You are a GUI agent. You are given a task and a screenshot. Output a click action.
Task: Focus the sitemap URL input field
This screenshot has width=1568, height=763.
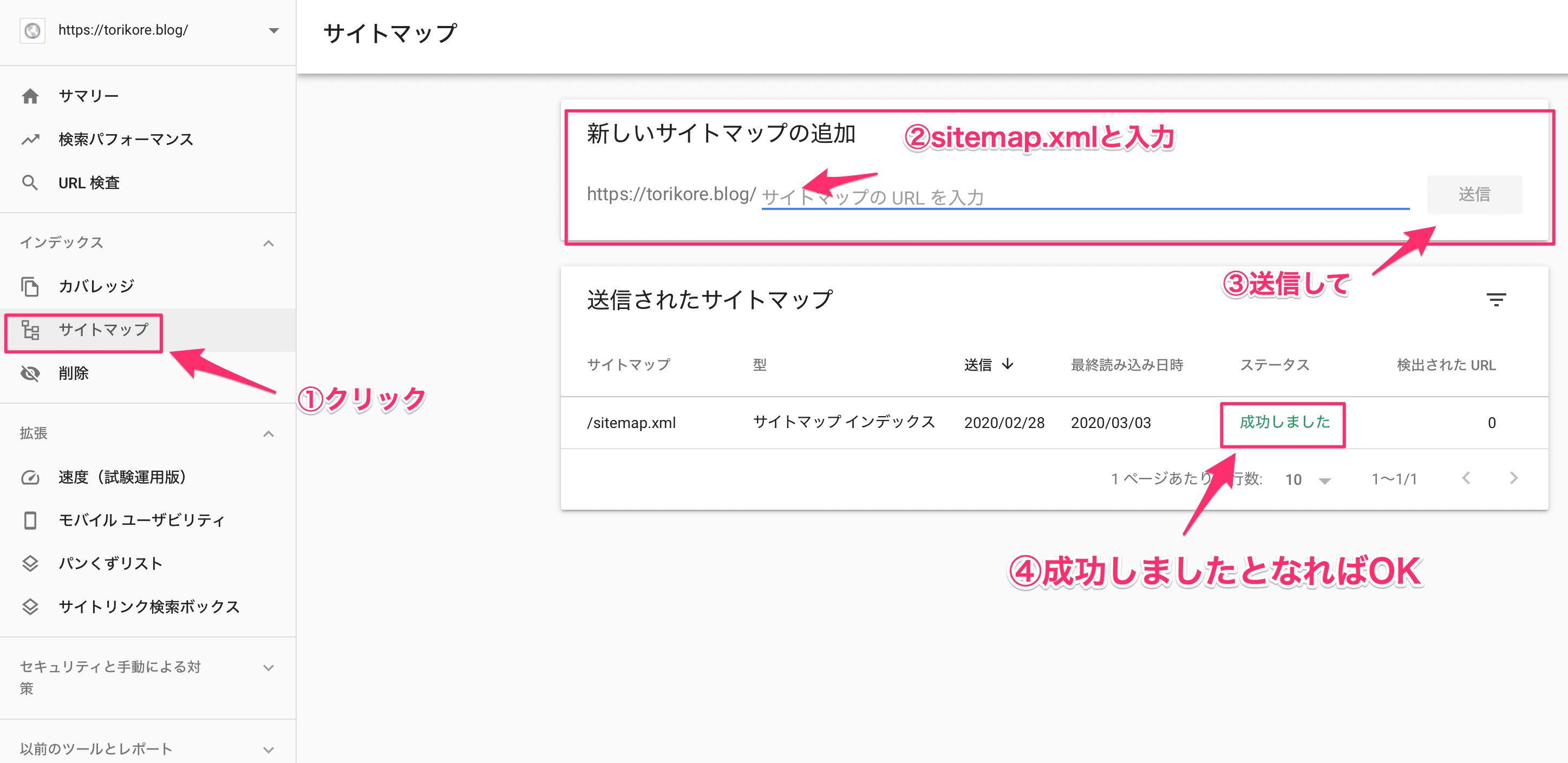1083,196
